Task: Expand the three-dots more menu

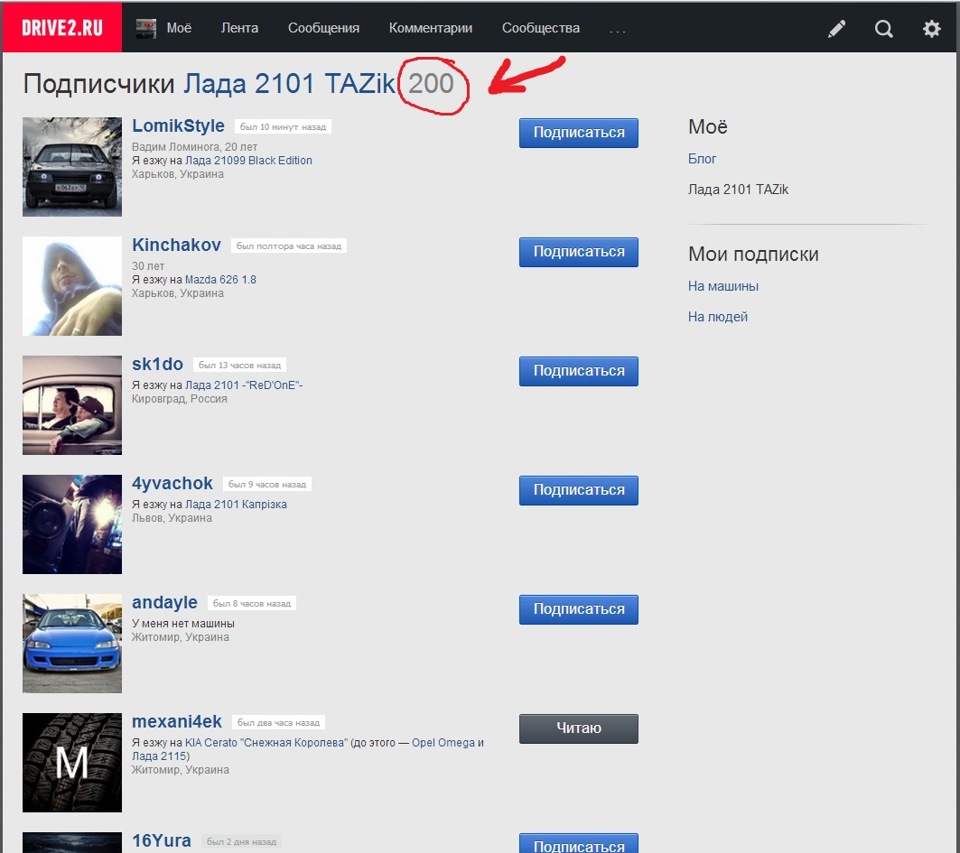Action: [618, 29]
